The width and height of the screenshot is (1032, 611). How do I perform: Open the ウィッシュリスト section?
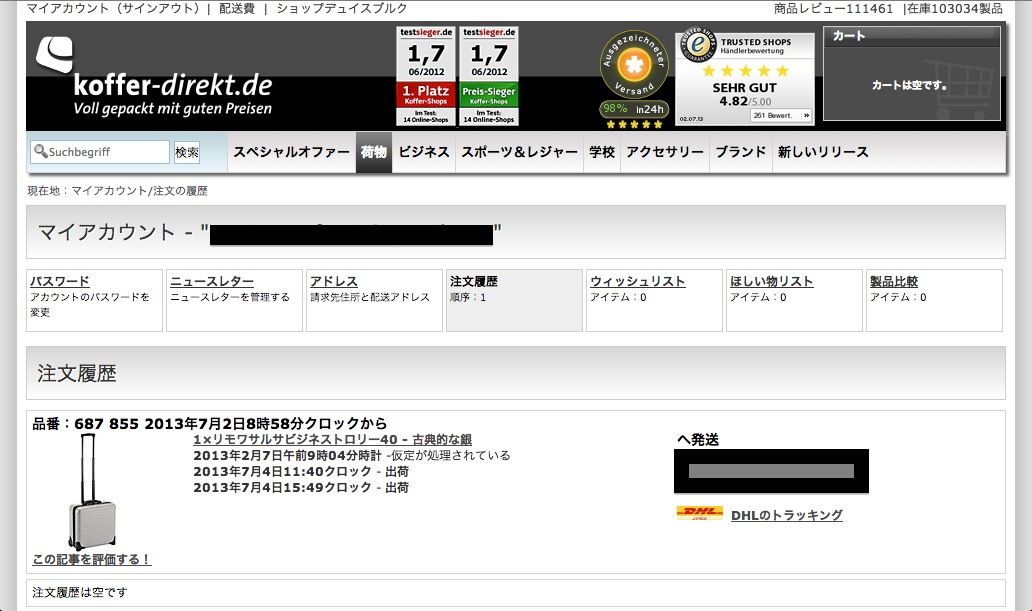654,300
